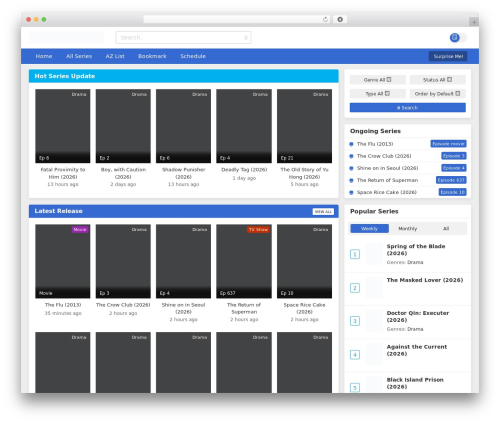Select the Monthly popular series tab

click(x=408, y=229)
